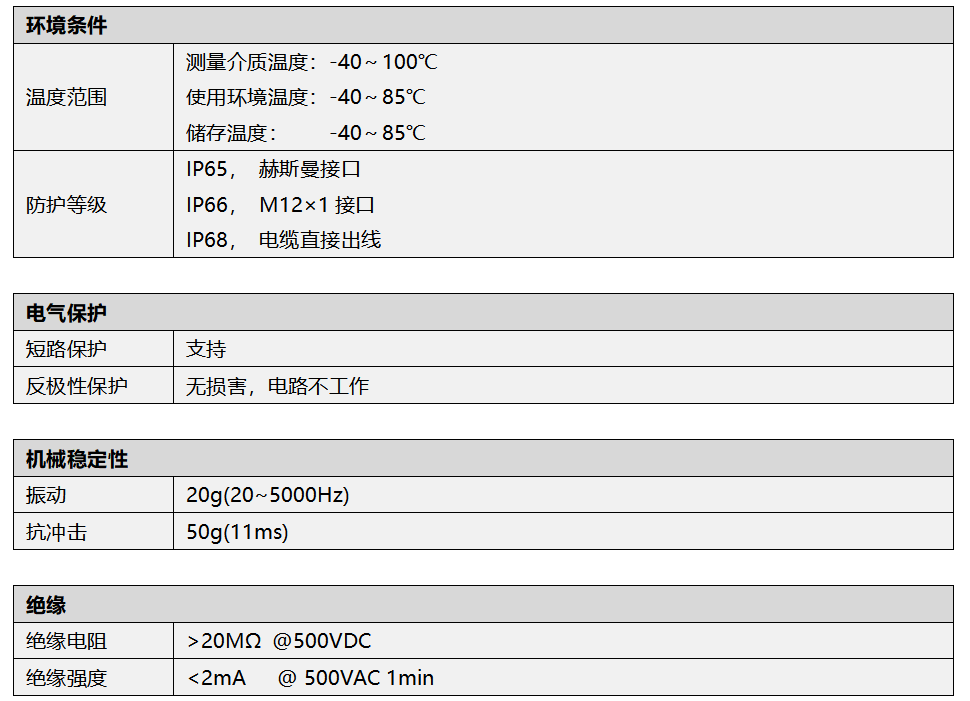970x701 pixels.
Task: Click the 短路保护 row label
Action: coord(66,349)
